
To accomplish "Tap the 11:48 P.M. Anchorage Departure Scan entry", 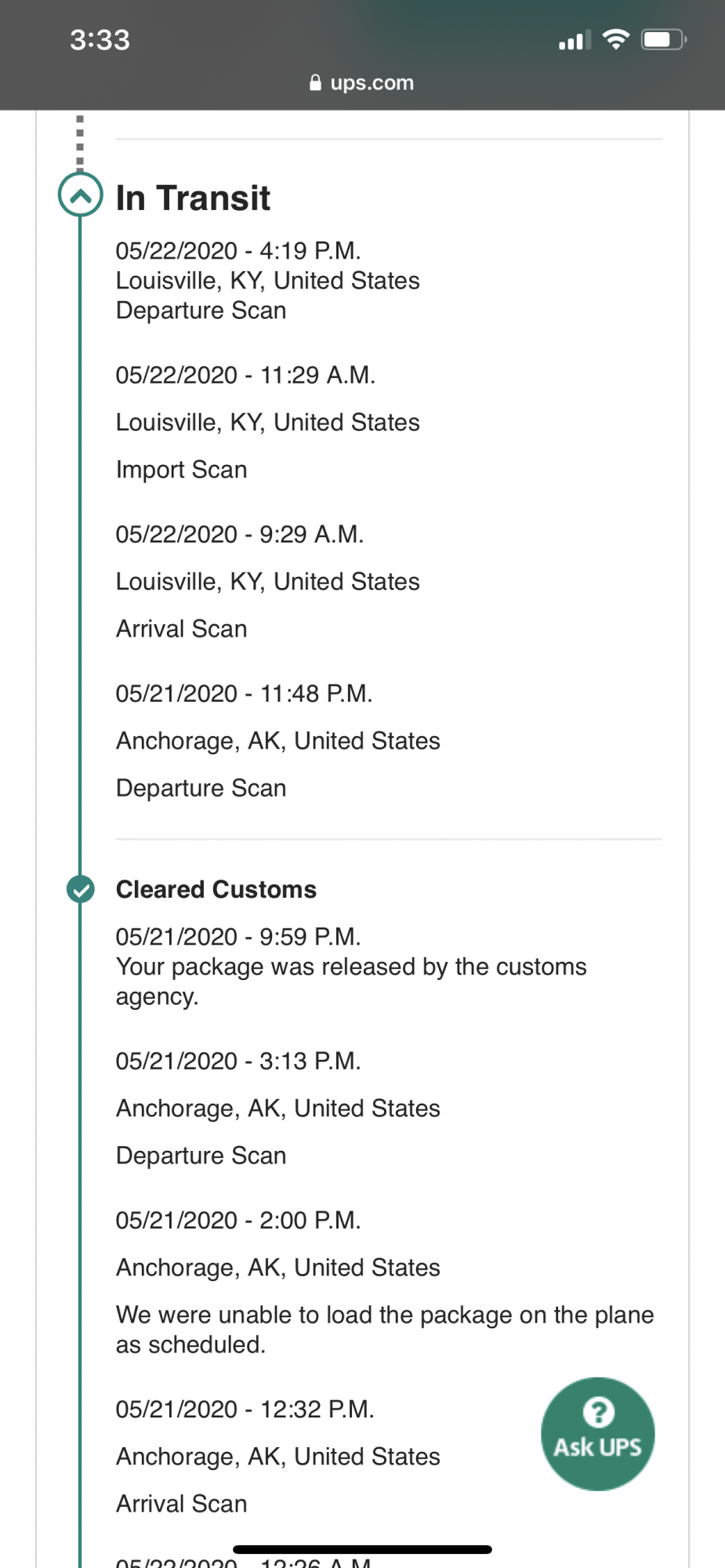I will [278, 740].
